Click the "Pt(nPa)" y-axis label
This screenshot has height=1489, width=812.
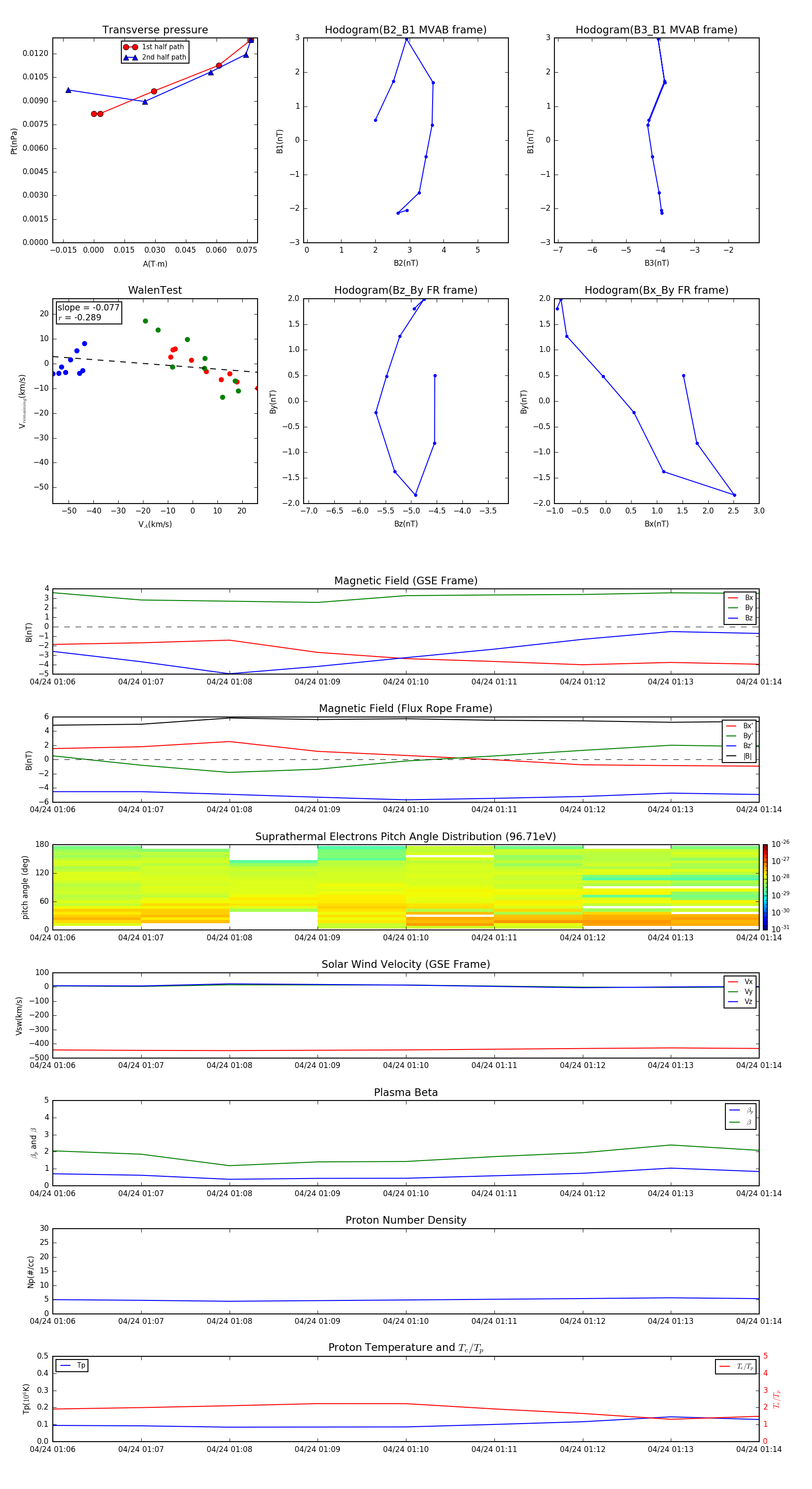14,141
